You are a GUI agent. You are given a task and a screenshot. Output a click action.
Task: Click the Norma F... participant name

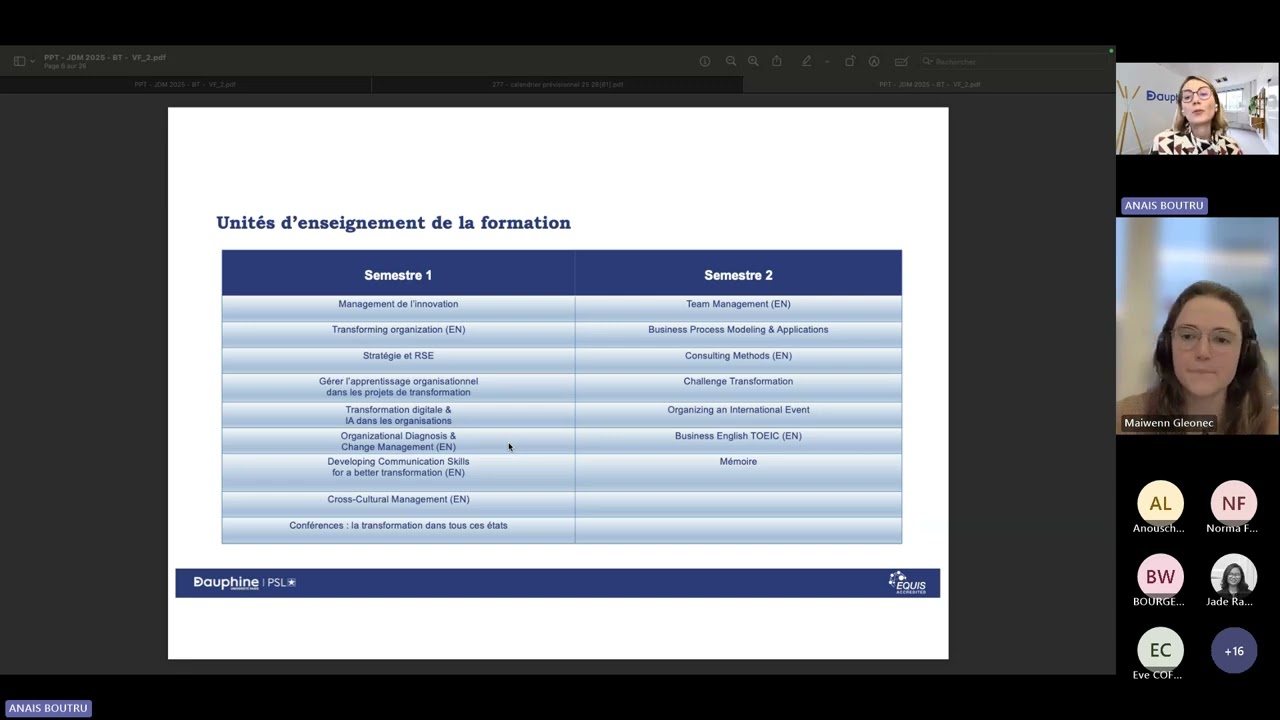[x=1233, y=528]
